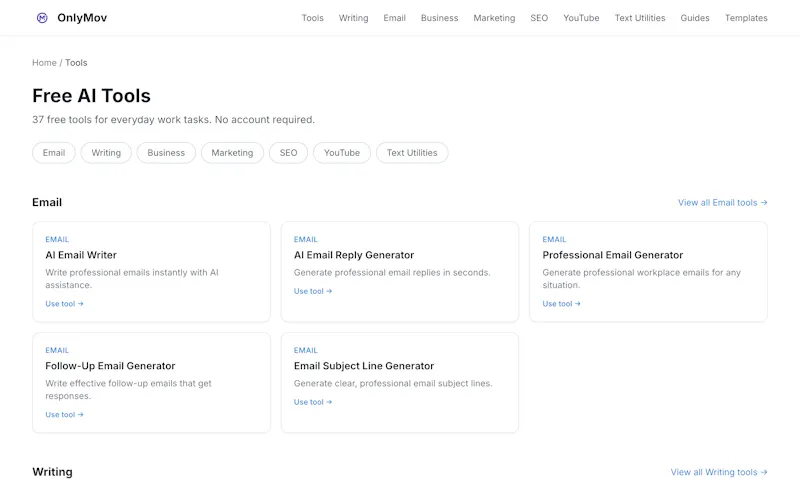Click the Writing section heading
Screen dimensions: 800x479
[53, 472]
